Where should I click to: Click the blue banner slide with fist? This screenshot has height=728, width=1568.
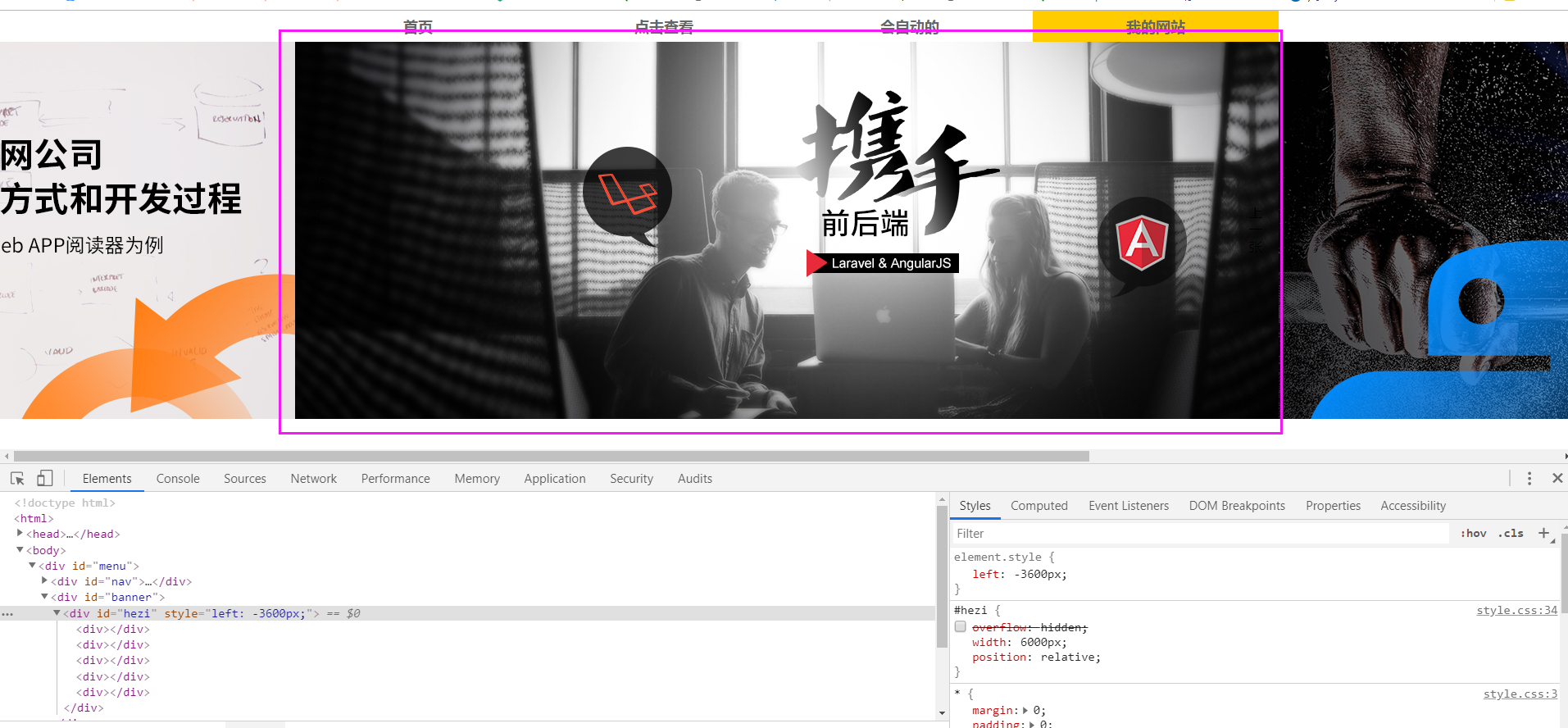click(1424, 230)
